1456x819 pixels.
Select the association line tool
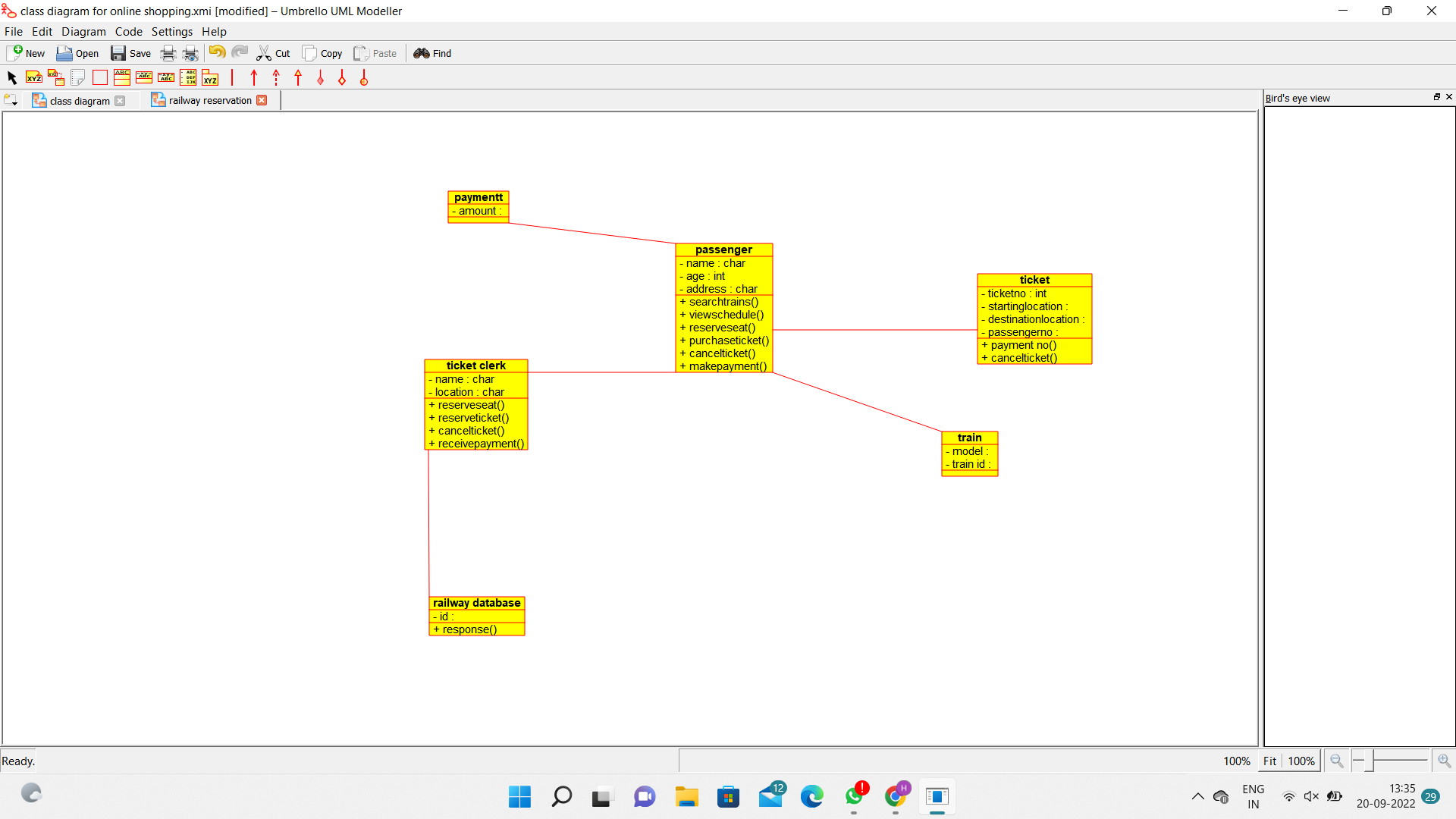coord(231,77)
